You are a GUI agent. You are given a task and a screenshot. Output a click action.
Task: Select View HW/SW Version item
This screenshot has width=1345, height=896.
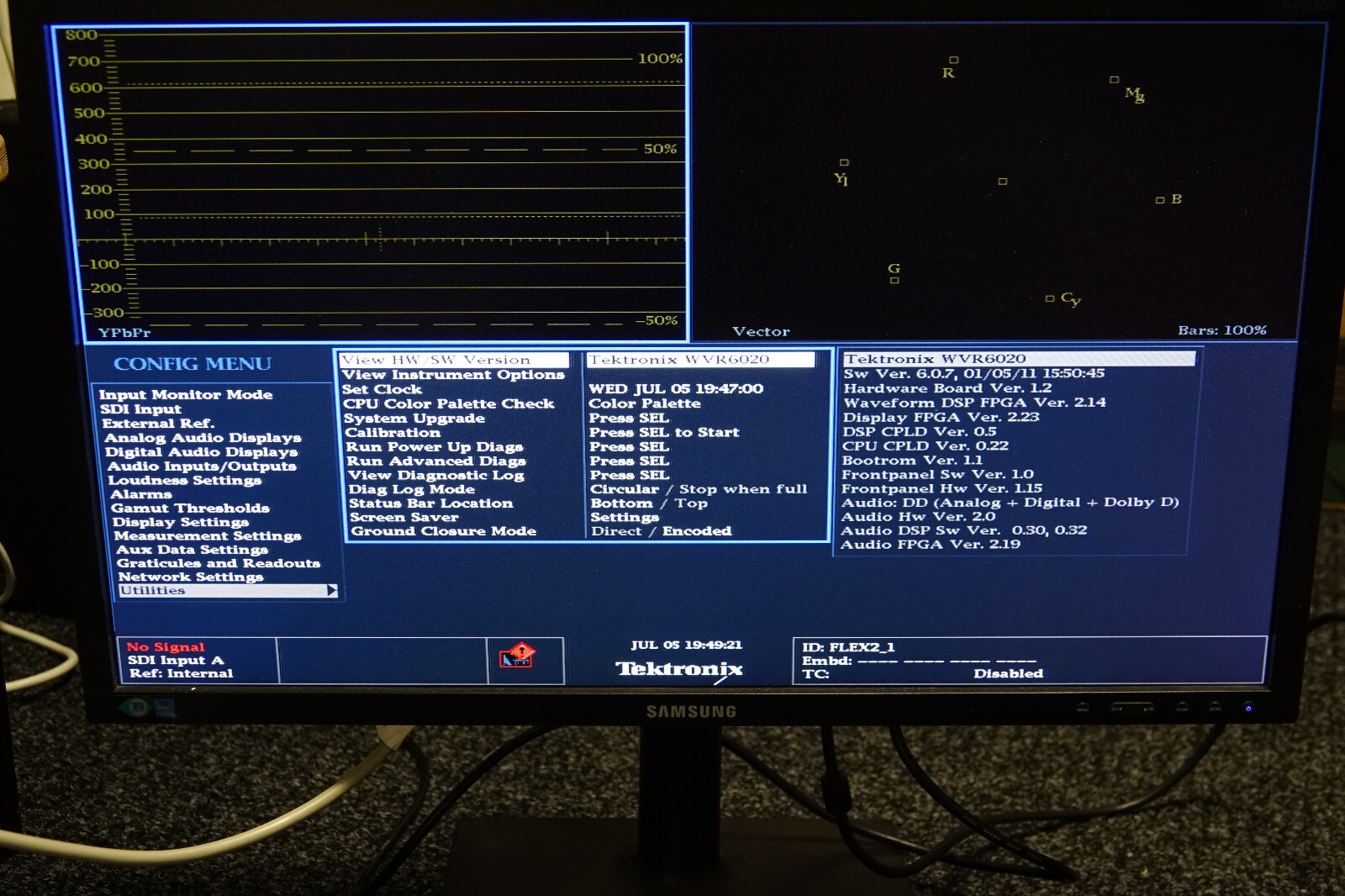(x=454, y=360)
